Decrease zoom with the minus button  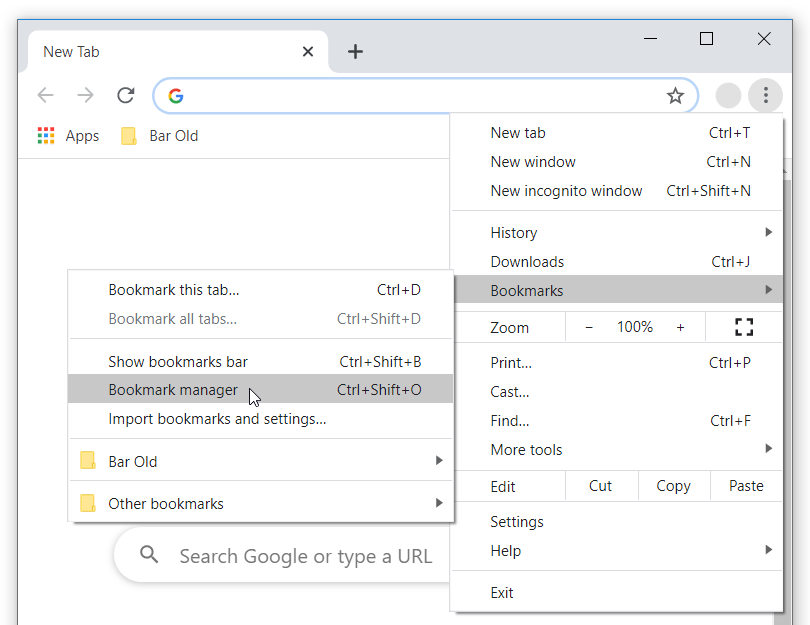589,327
